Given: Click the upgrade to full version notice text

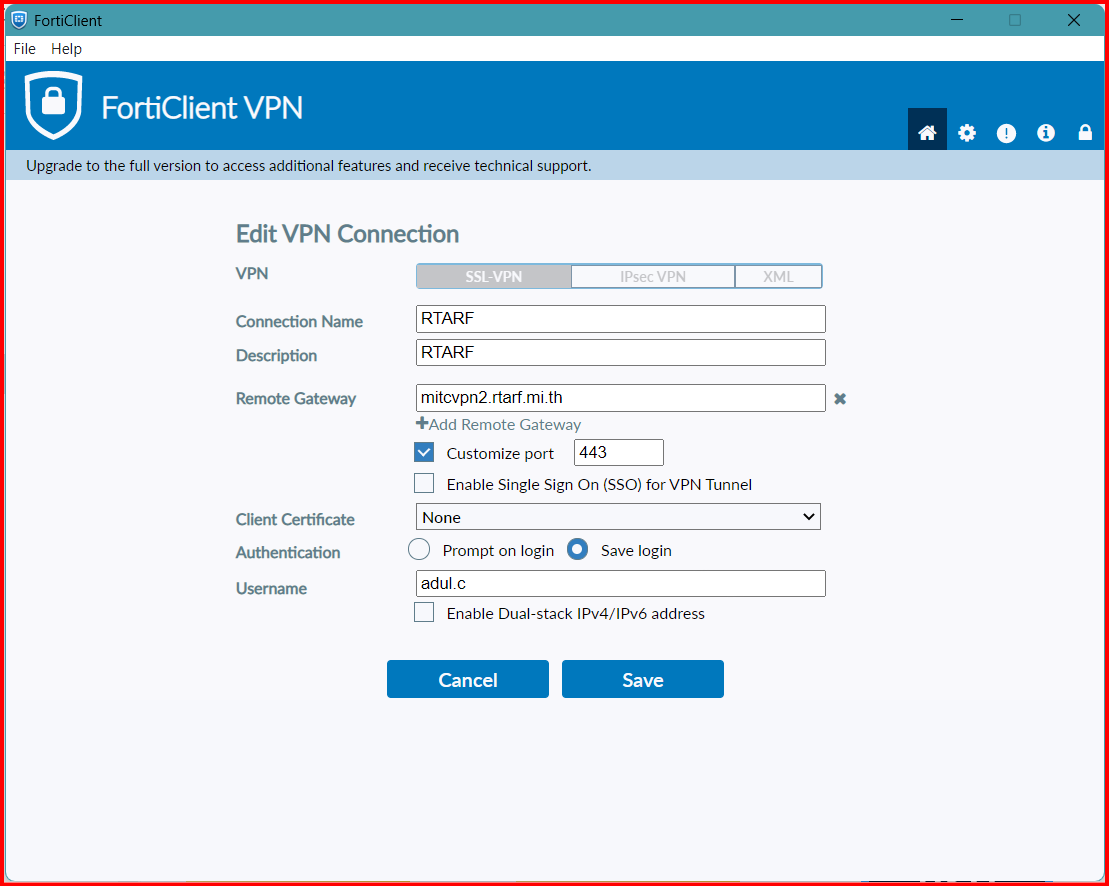Looking at the screenshot, I should (x=308, y=166).
